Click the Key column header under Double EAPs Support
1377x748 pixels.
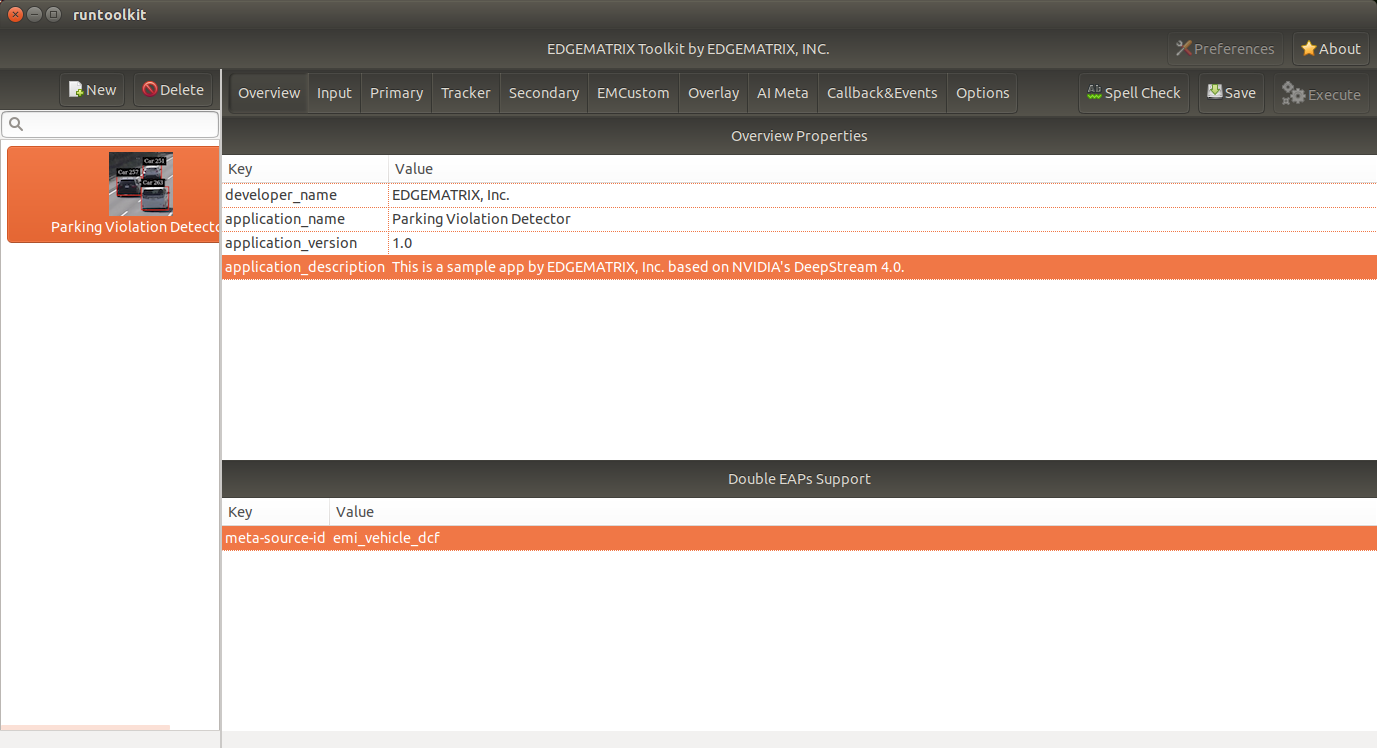click(275, 512)
